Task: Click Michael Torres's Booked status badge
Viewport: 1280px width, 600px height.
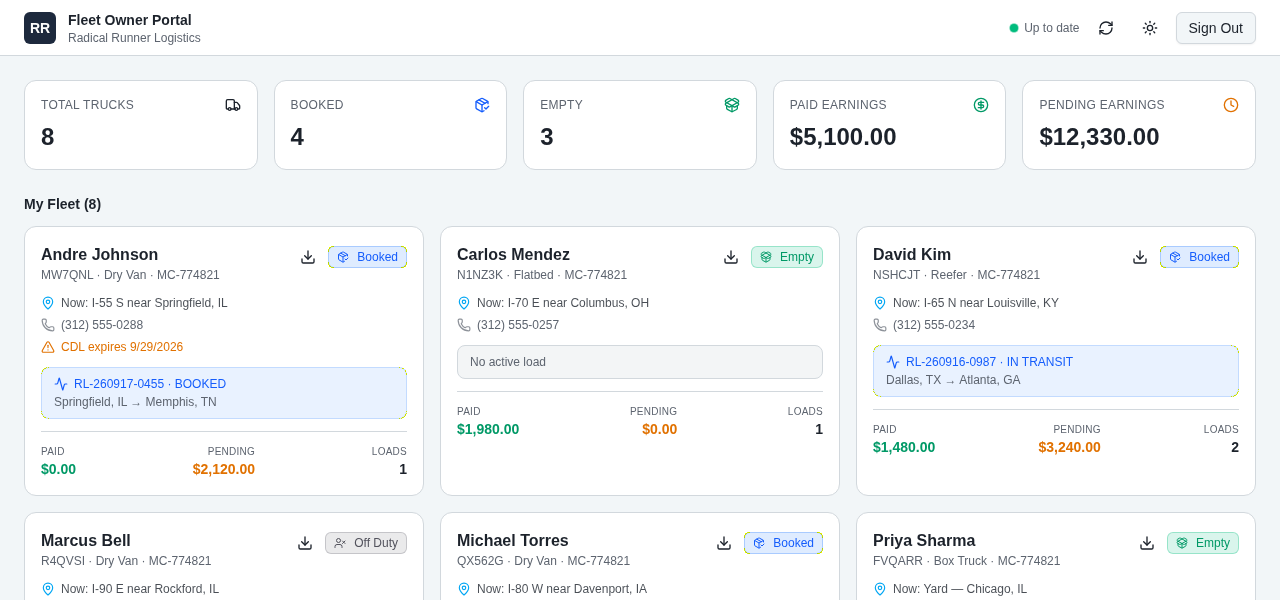Action: 783,543
